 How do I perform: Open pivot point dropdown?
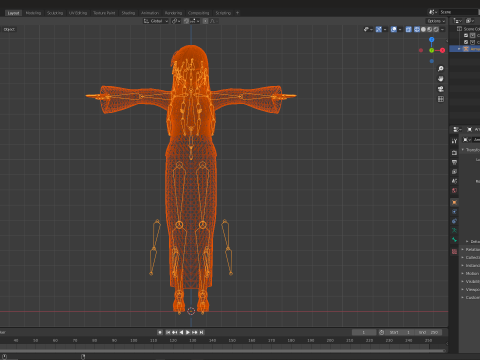(176, 21)
